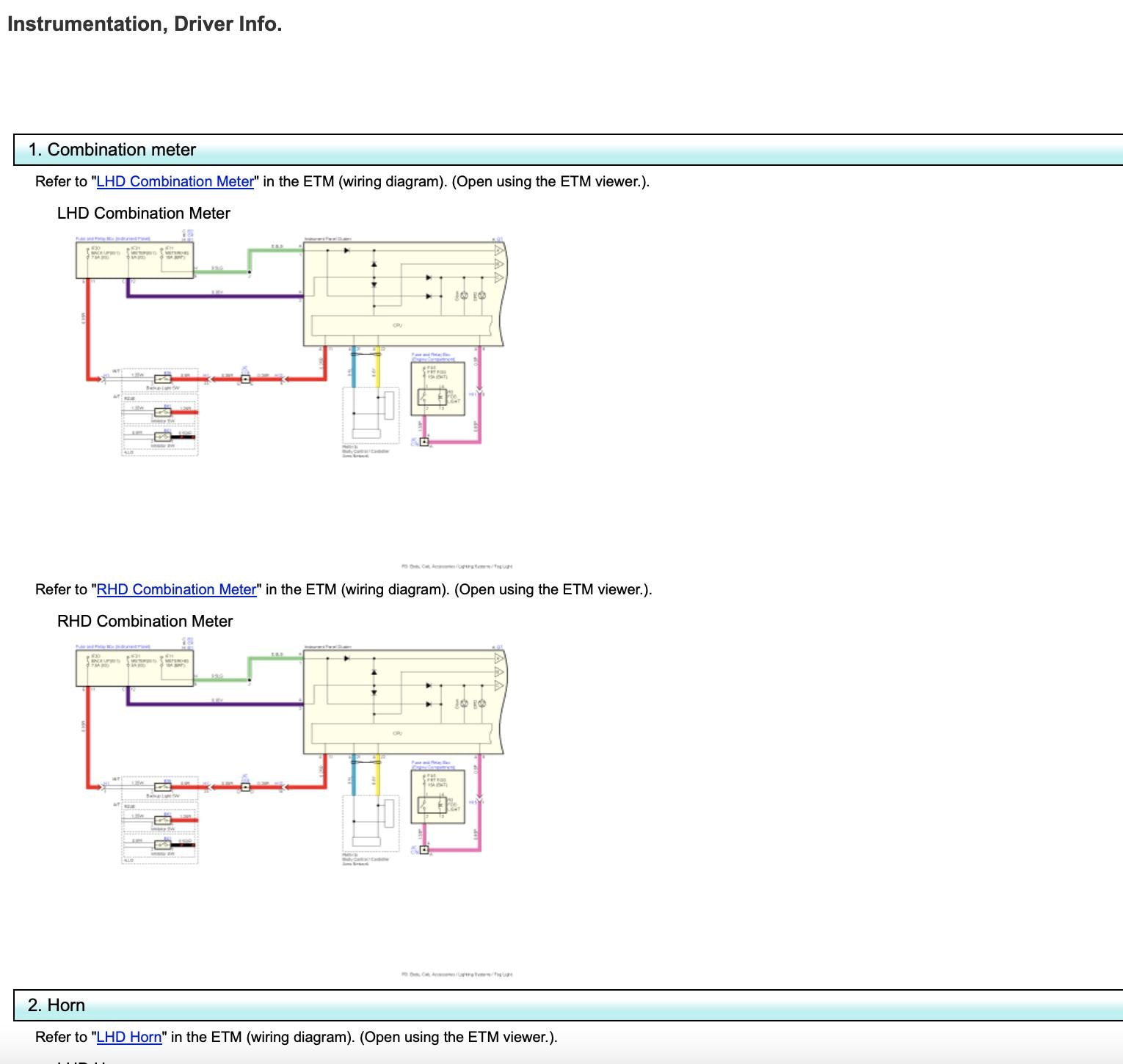
Task: Click junction connector on pink wire in RHD diagram
Action: tap(424, 850)
